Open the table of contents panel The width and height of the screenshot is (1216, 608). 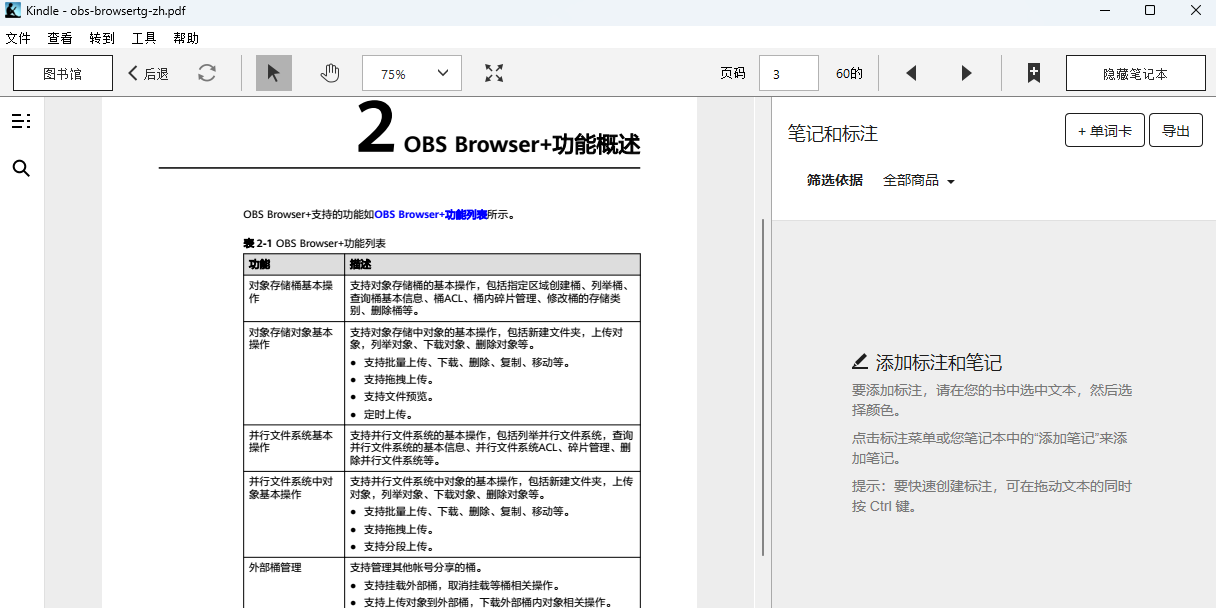pos(20,120)
